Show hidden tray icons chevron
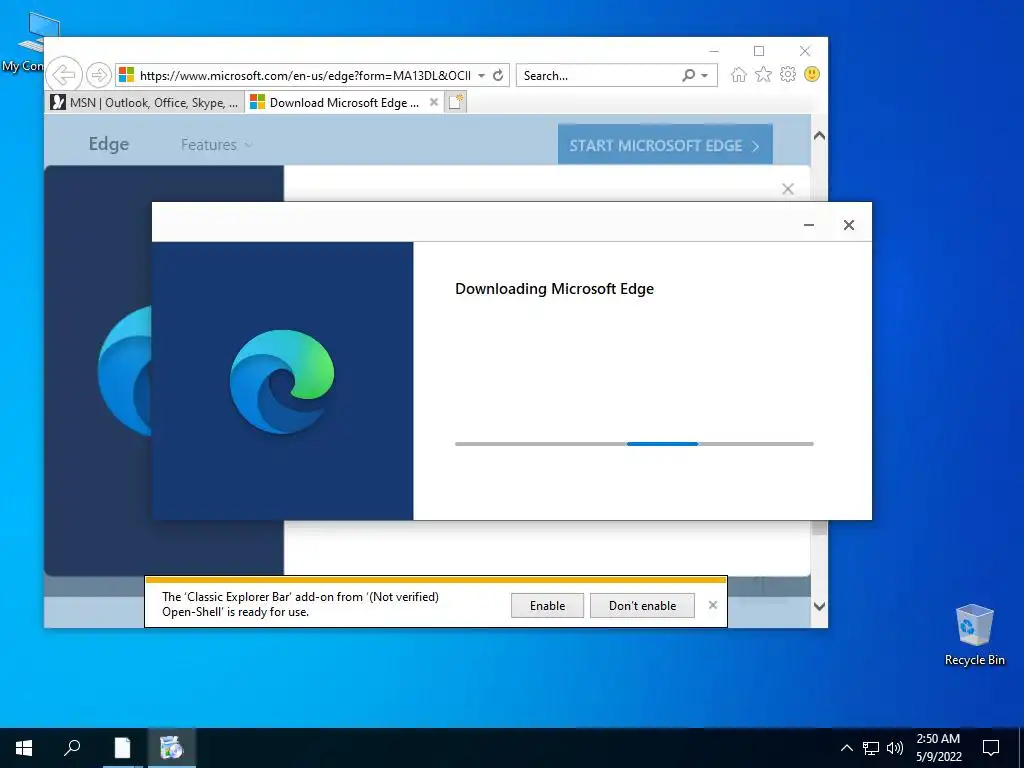 tap(846, 748)
